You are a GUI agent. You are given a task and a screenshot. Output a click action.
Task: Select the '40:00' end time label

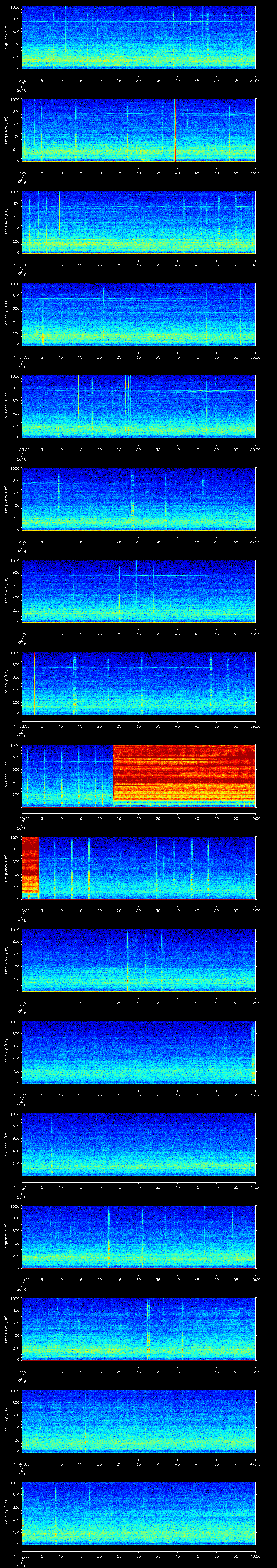click(x=255, y=818)
